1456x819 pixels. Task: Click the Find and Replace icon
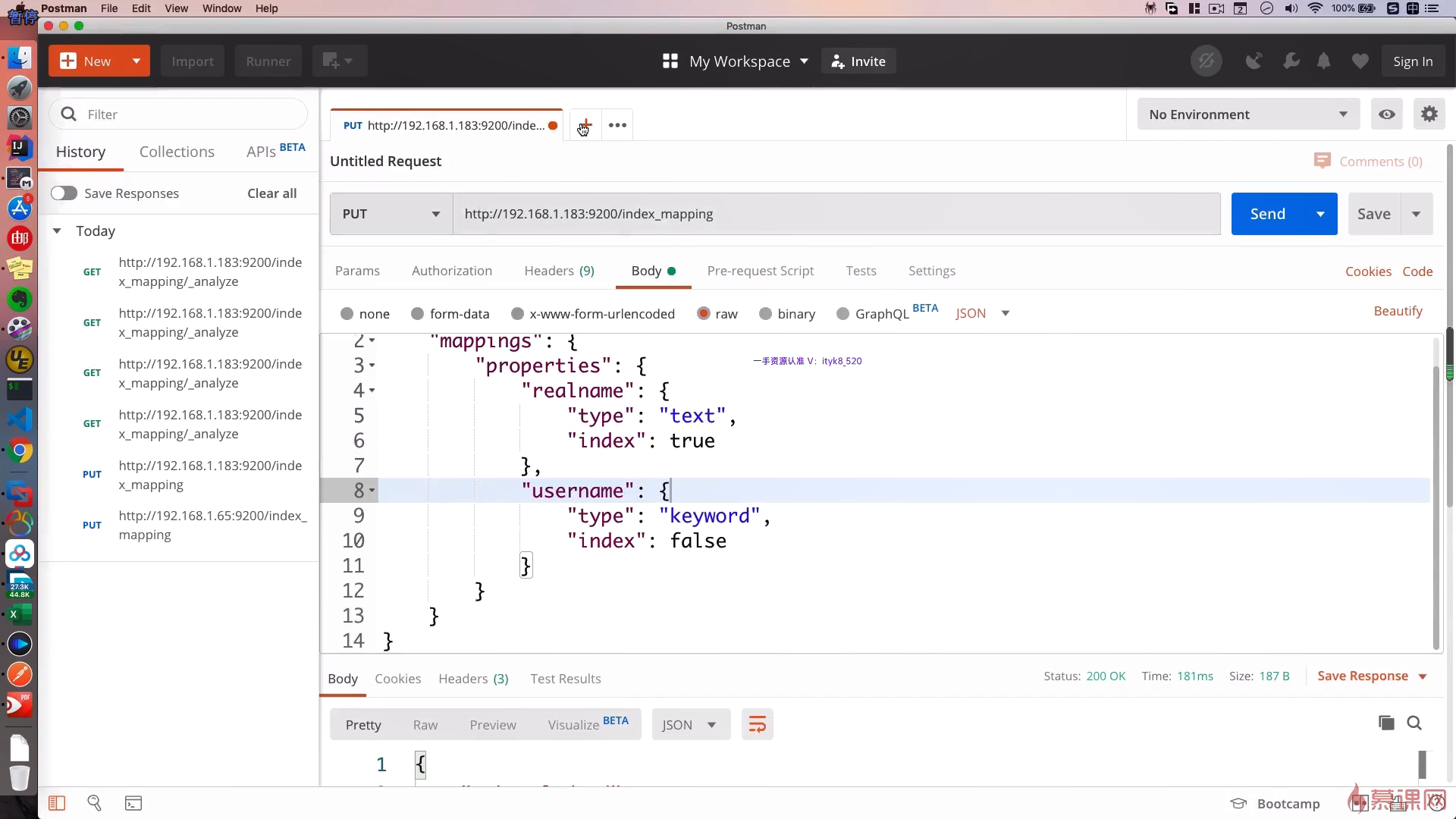click(x=94, y=803)
